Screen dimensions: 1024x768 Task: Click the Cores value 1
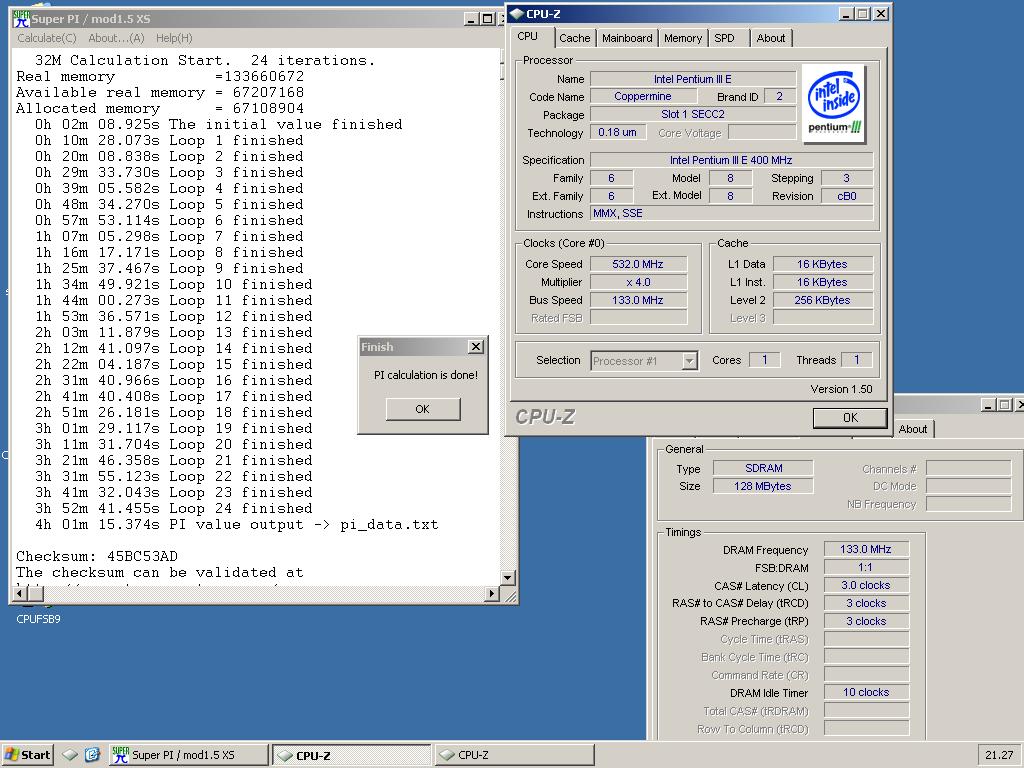tap(765, 360)
